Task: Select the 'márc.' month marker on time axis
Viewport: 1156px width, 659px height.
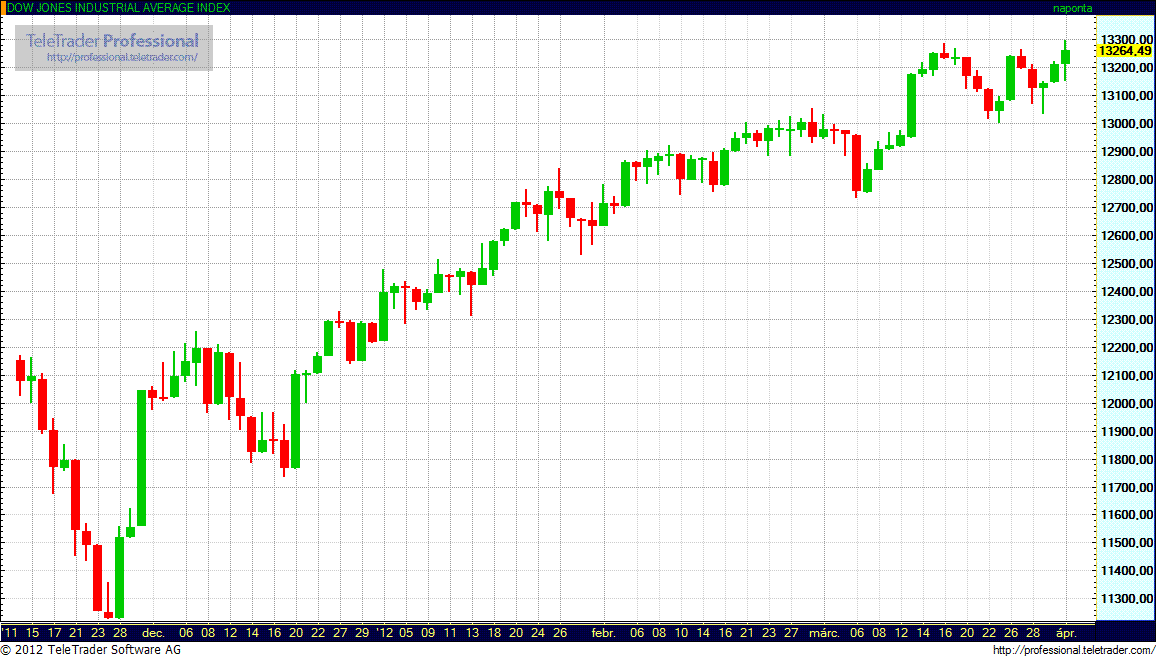Action: (x=824, y=633)
